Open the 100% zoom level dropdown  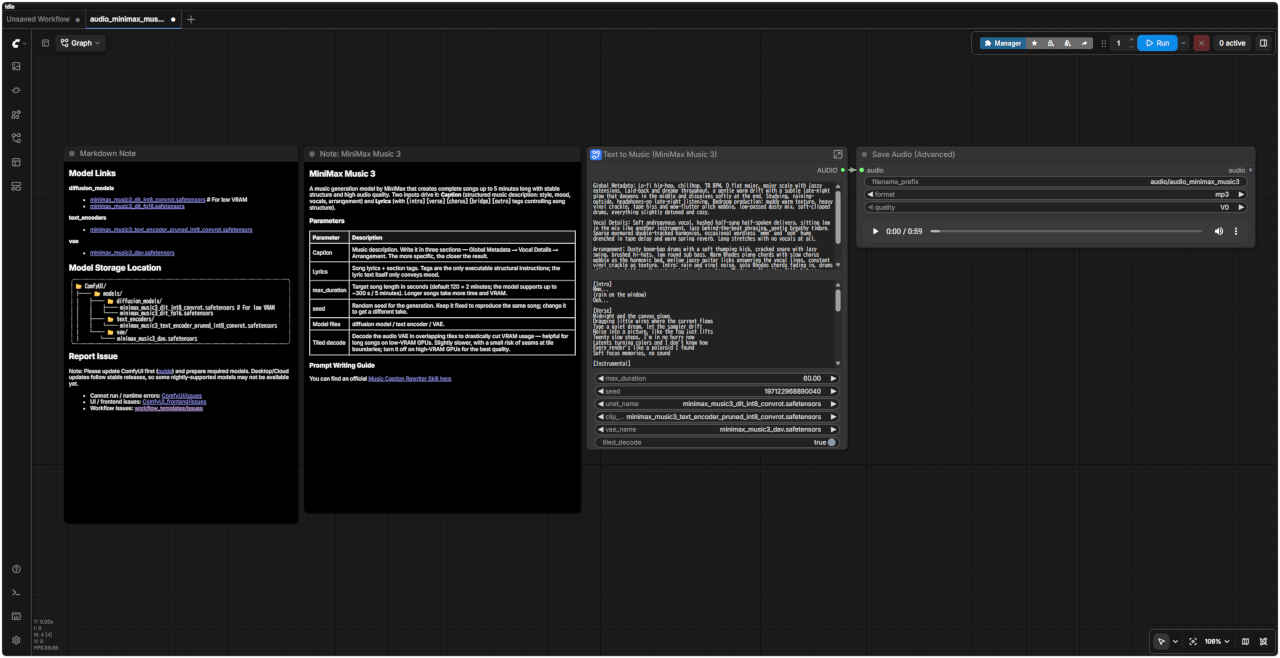click(x=1217, y=641)
